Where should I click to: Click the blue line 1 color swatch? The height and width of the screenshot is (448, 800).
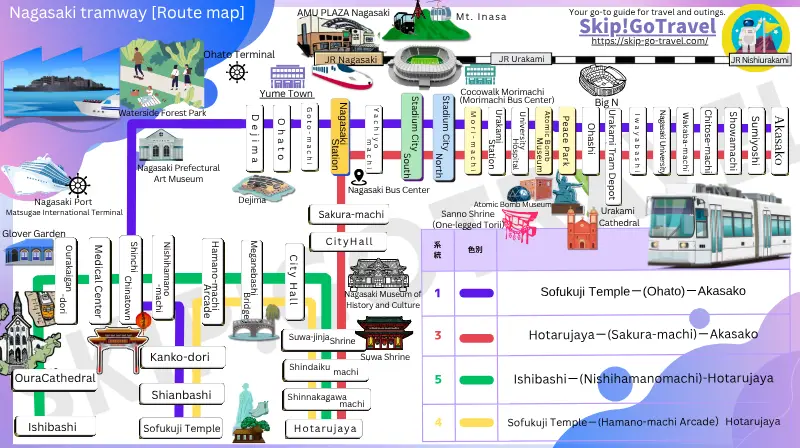pyautogui.click(x=476, y=293)
